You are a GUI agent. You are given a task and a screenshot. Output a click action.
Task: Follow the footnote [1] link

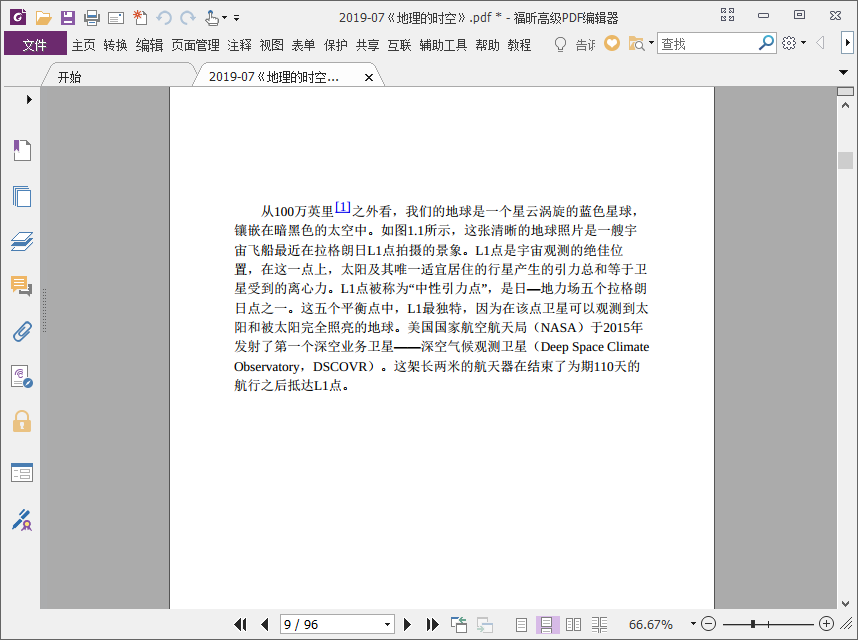tap(343, 207)
